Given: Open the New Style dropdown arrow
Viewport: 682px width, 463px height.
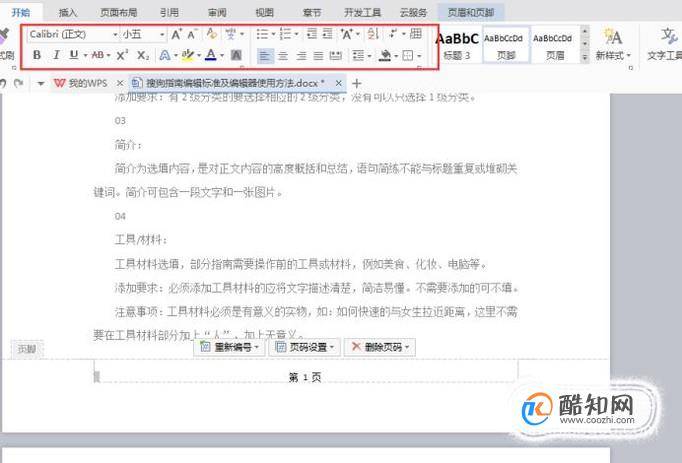Looking at the screenshot, I should point(629,56).
